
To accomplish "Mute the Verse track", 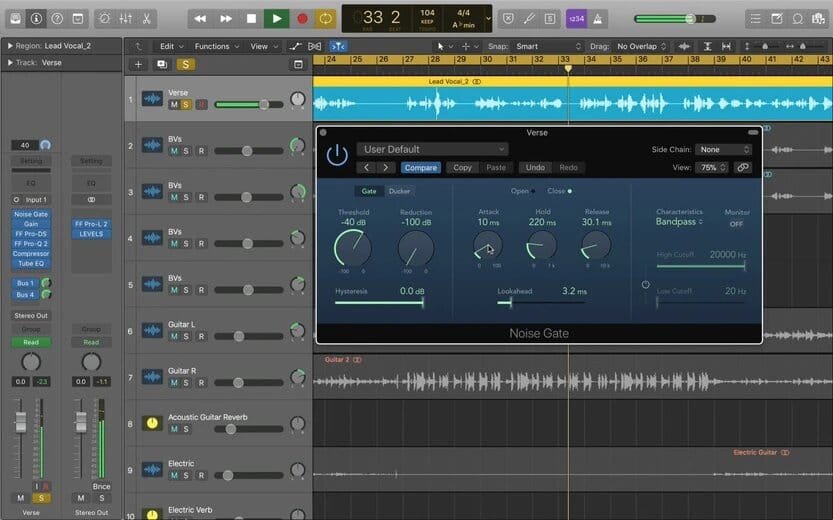I will 174,105.
